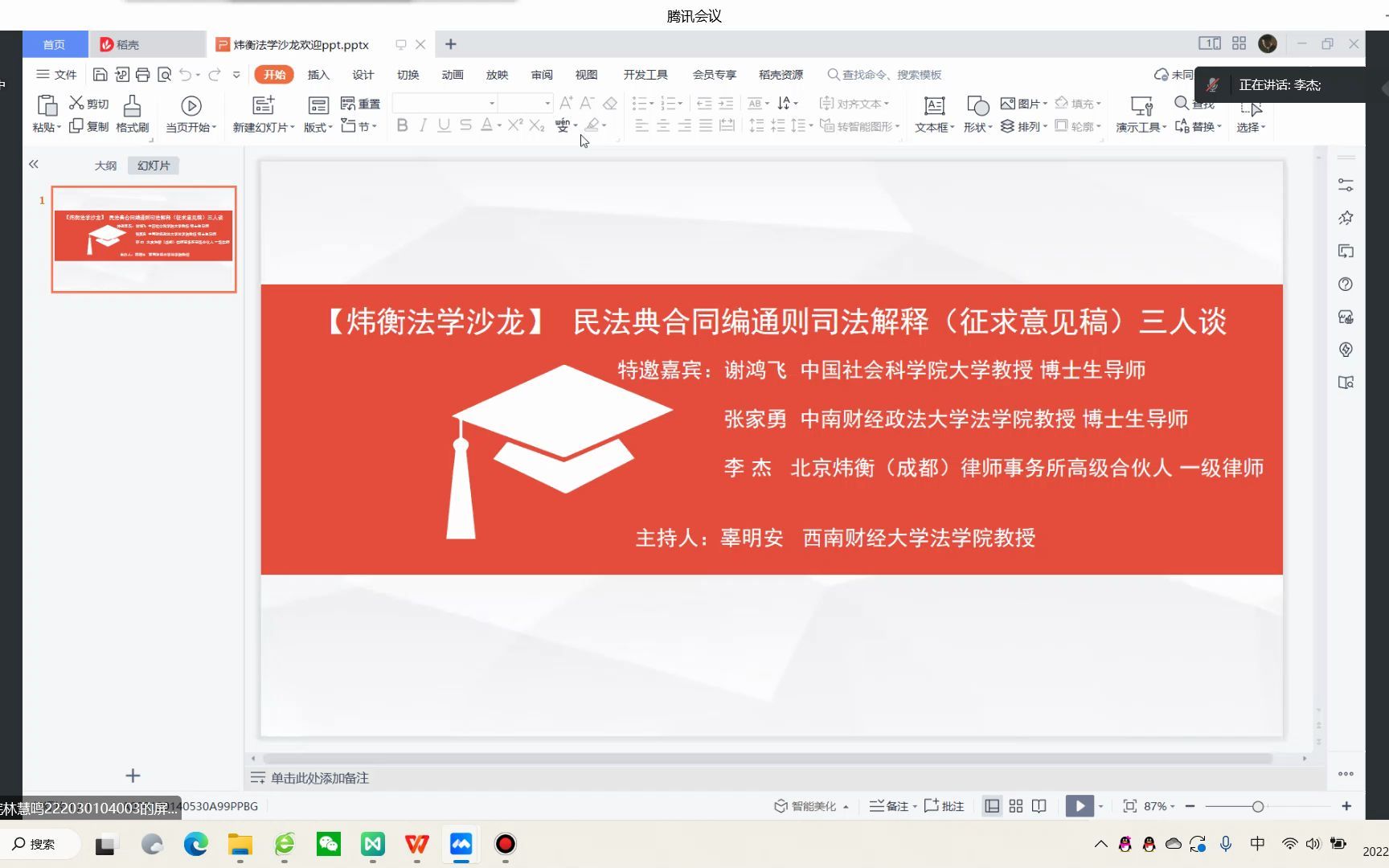This screenshot has width=1389, height=868.
Task: Click the Cut scissors icon
Action: 76,103
